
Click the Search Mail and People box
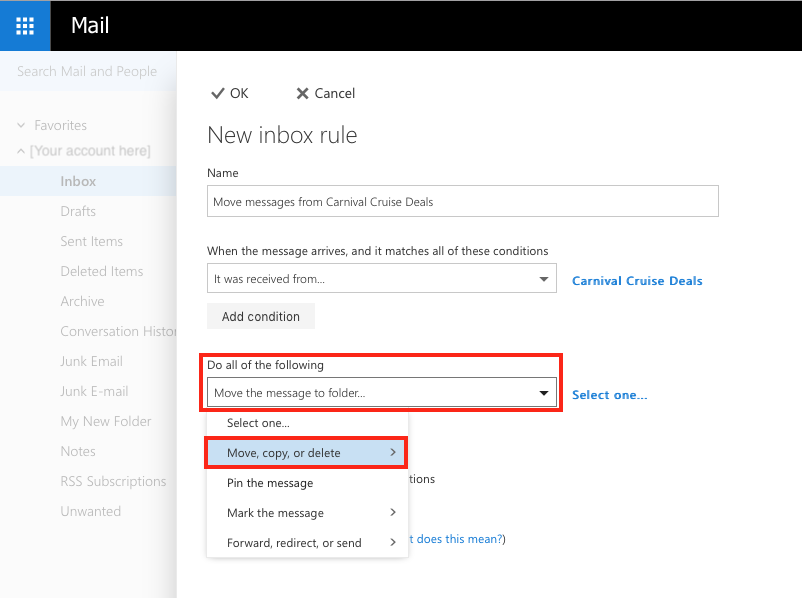[x=87, y=72]
